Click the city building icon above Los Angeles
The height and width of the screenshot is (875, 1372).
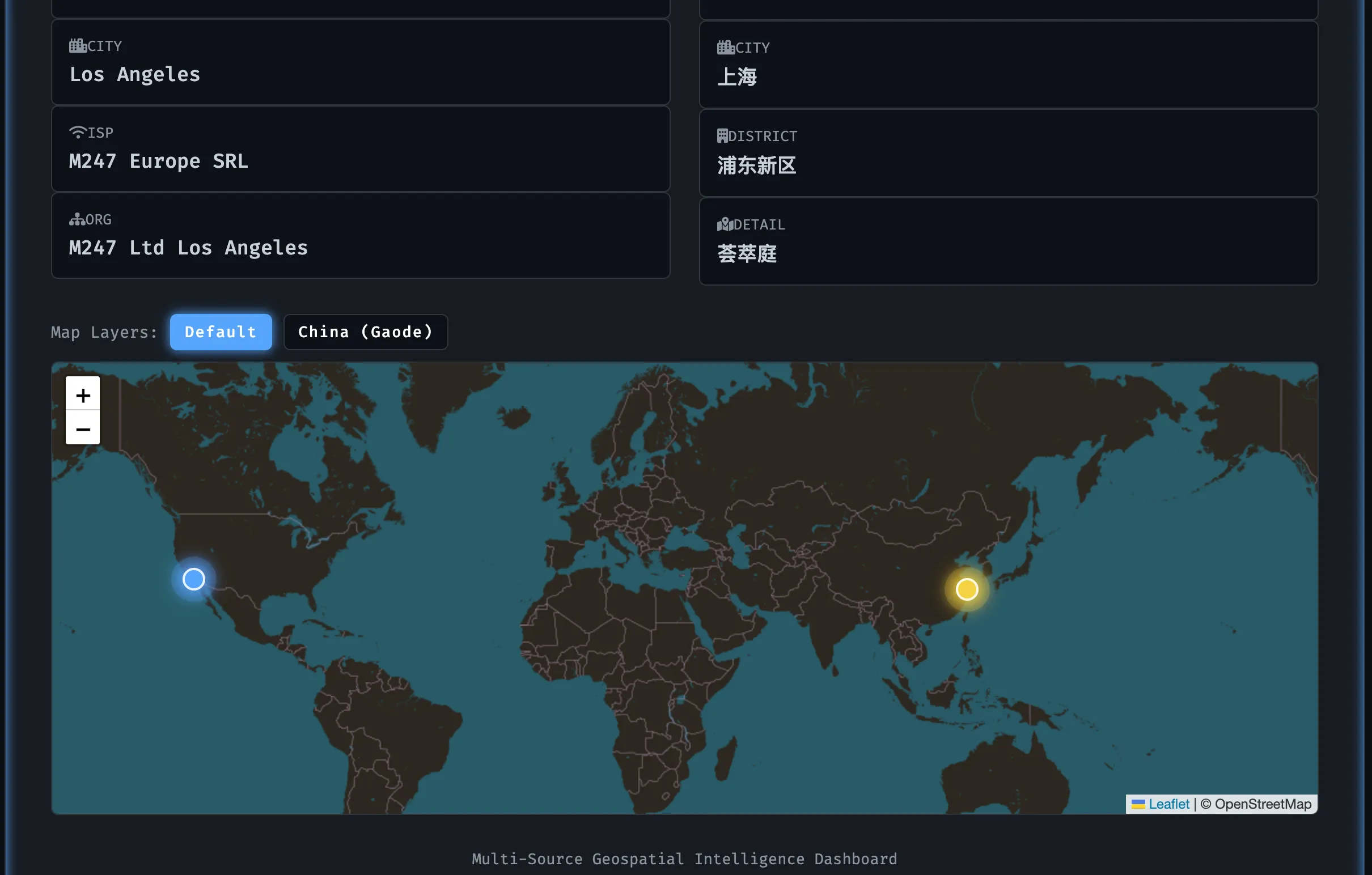(78, 45)
